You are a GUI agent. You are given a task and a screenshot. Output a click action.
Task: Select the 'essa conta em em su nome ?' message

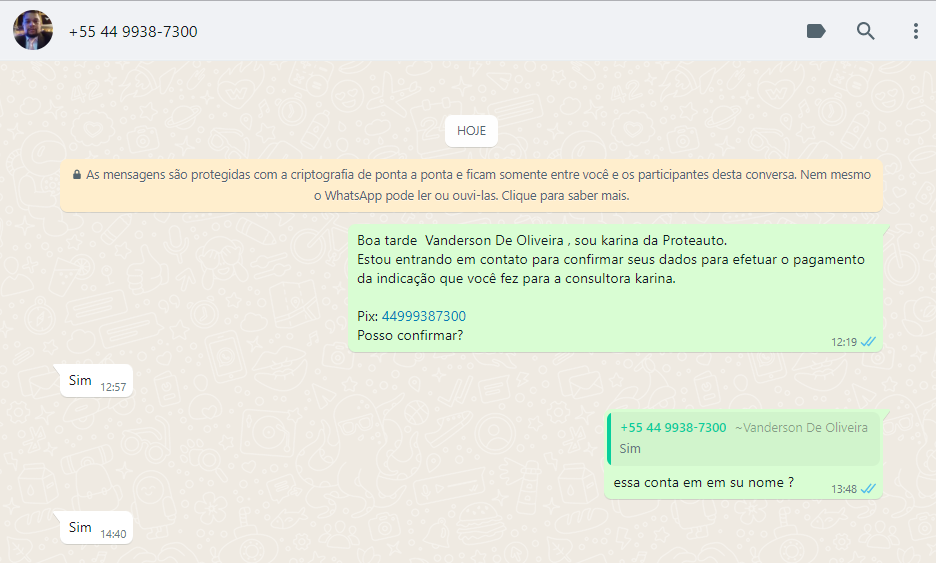pos(704,482)
